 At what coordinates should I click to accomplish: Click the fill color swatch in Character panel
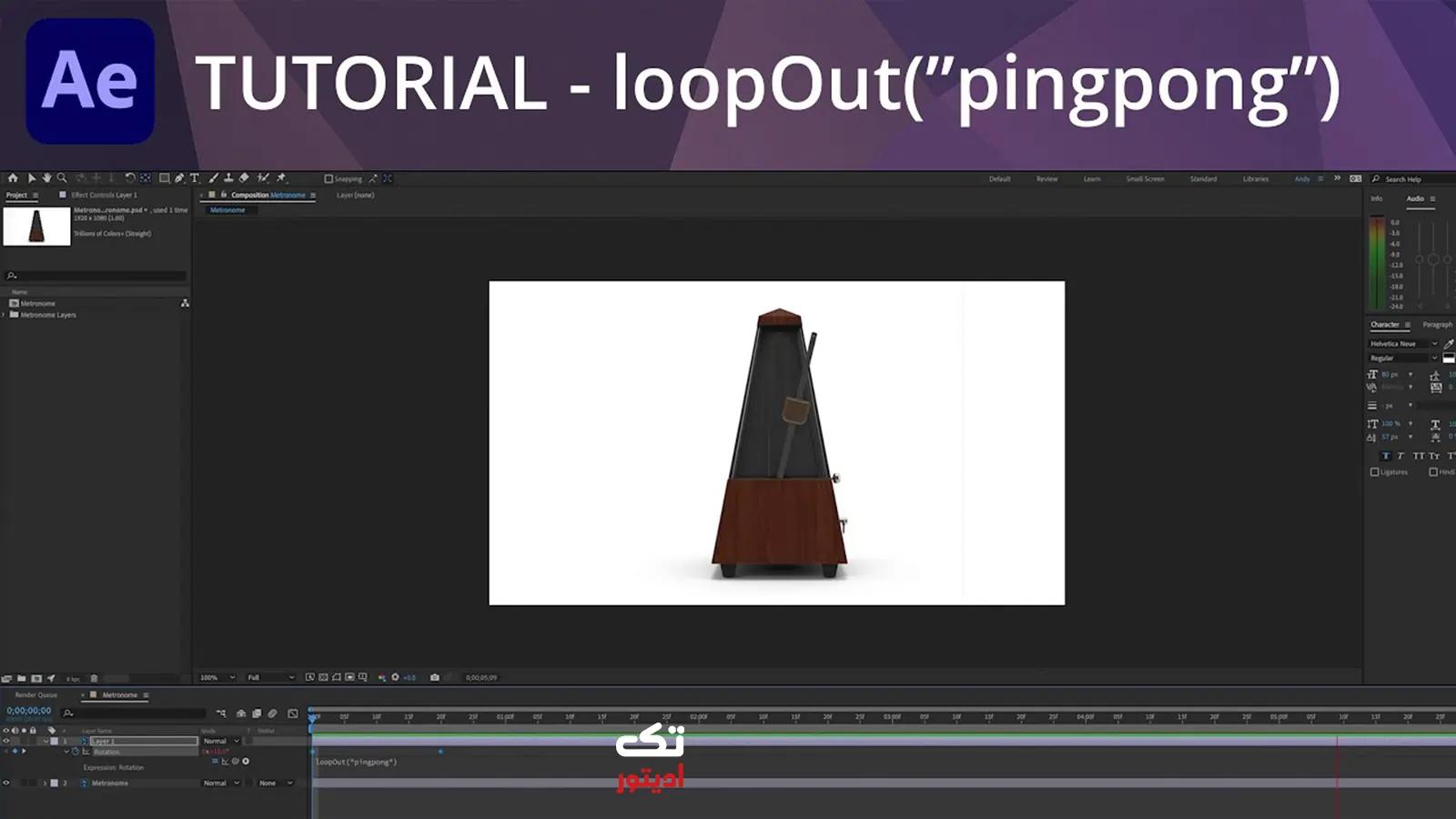pos(1449,358)
